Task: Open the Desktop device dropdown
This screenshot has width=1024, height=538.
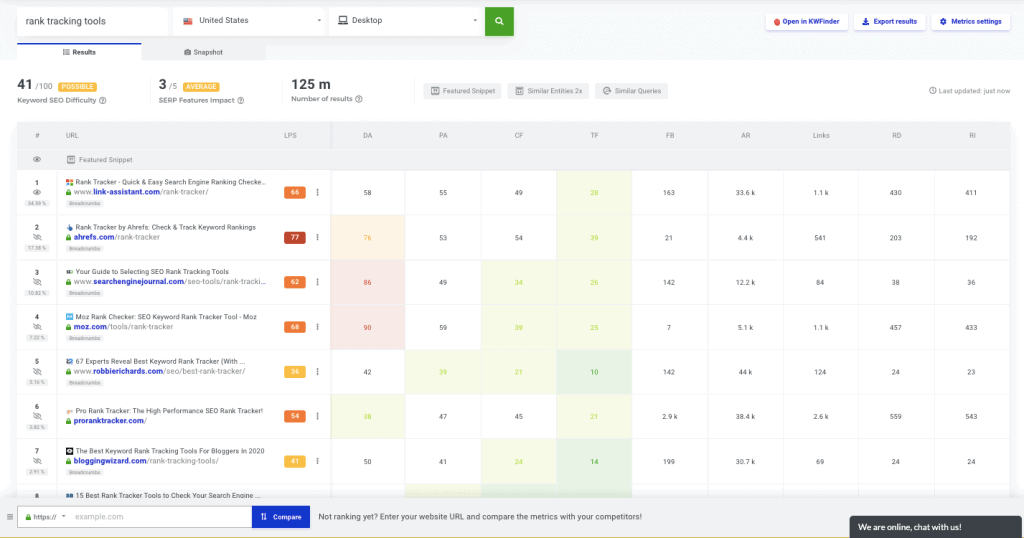Action: pyautogui.click(x=406, y=21)
